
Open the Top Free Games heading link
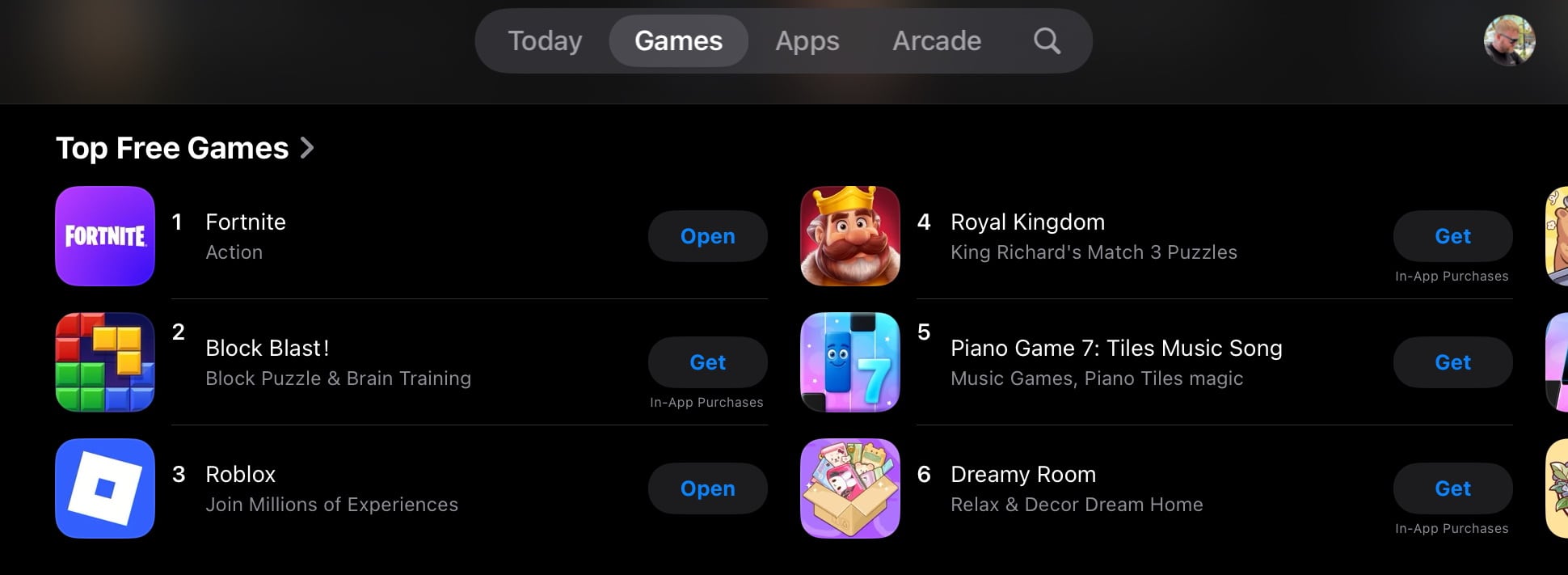[x=172, y=148]
